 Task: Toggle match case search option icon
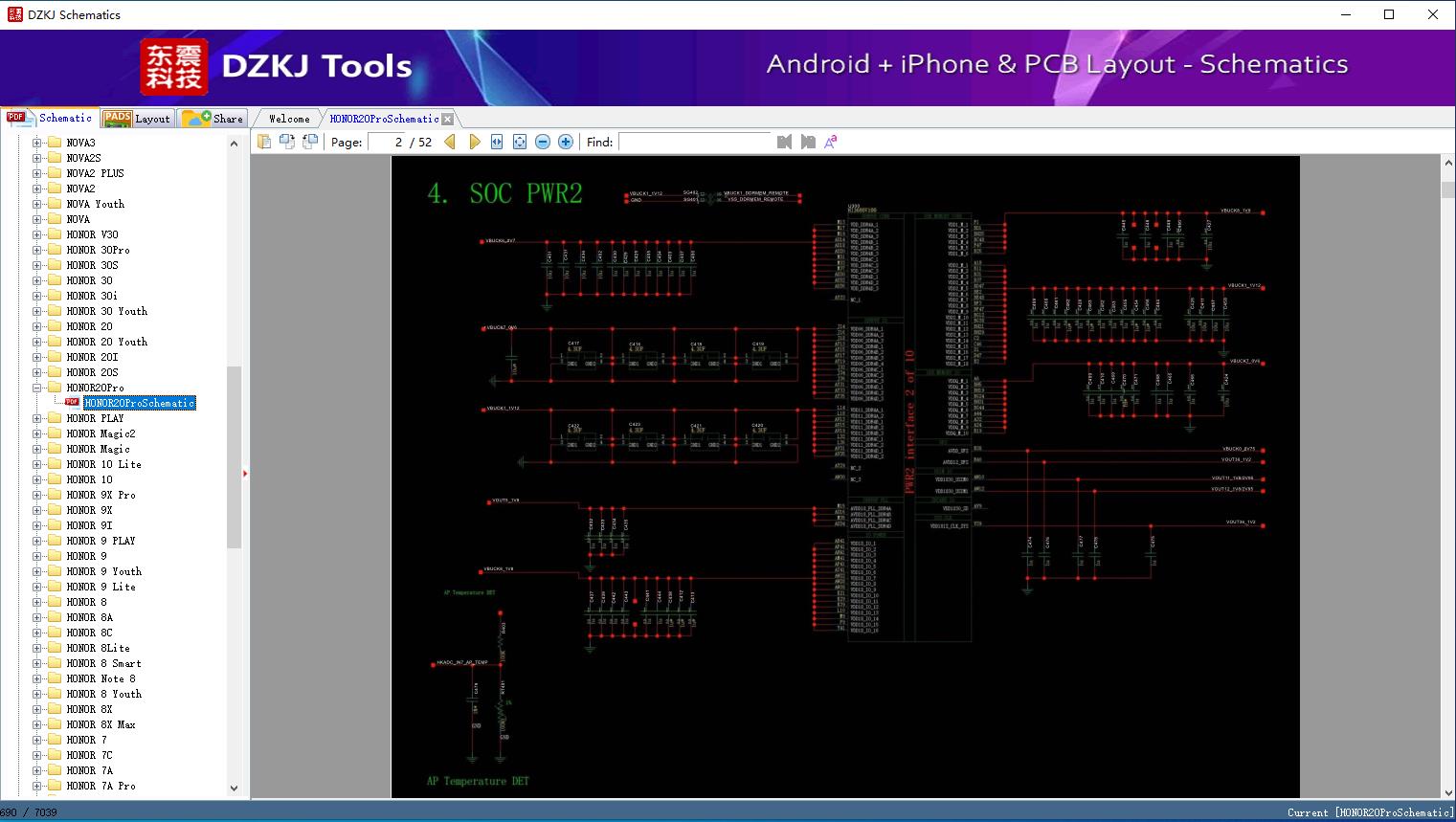pos(831,142)
